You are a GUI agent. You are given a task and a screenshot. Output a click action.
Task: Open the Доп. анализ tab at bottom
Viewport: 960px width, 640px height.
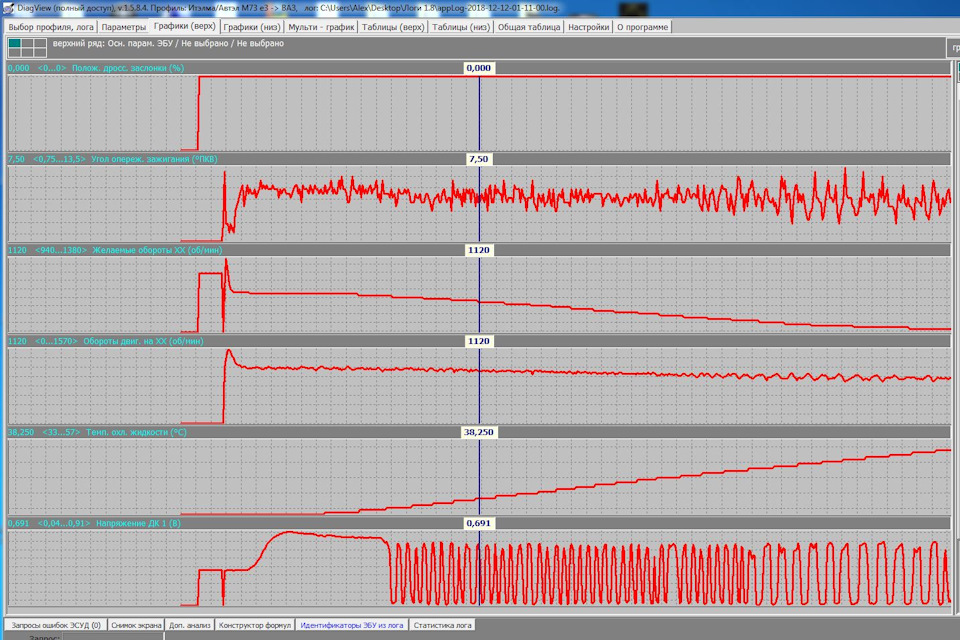click(190, 625)
